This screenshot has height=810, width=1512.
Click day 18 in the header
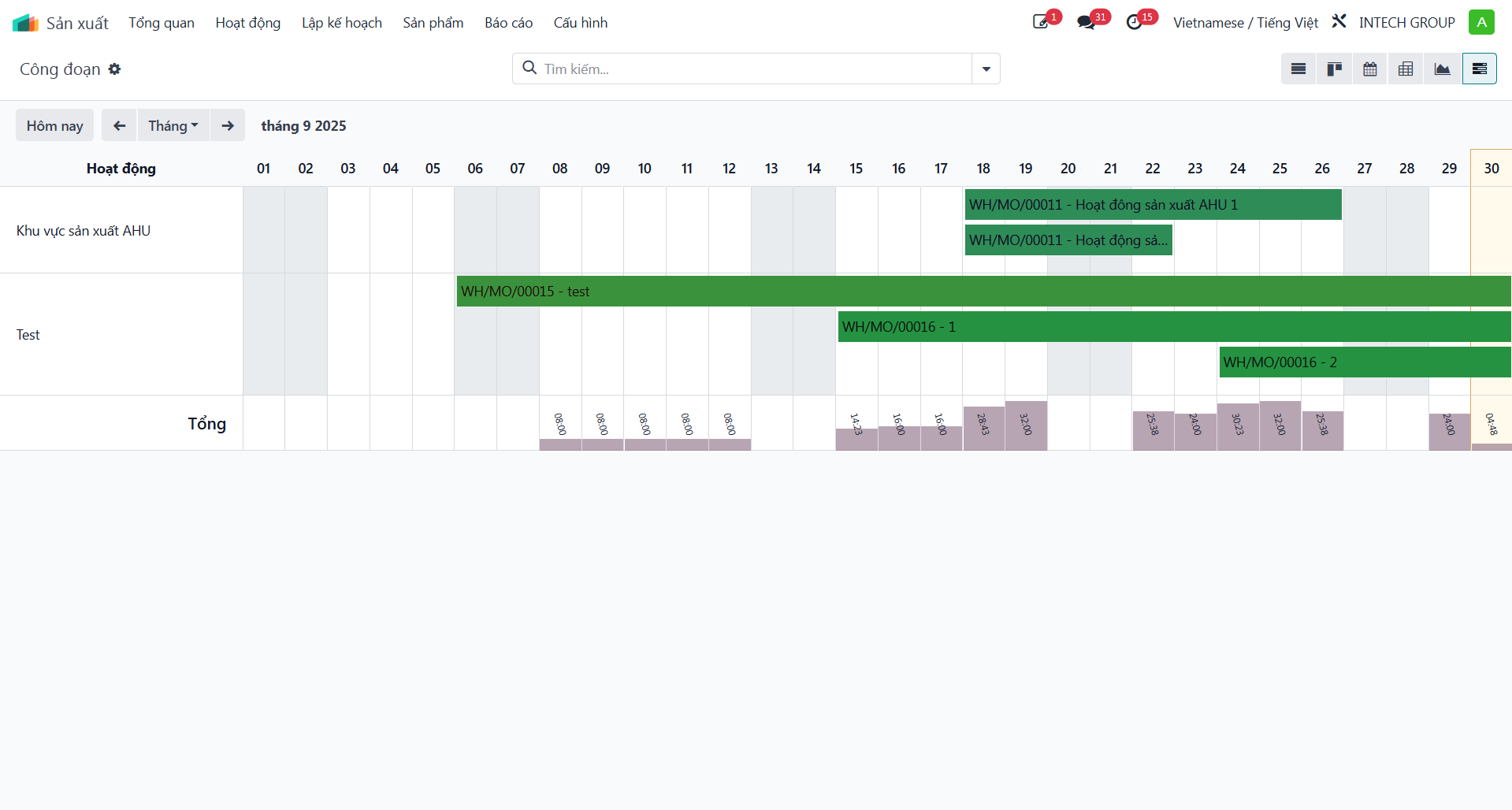[983, 169]
